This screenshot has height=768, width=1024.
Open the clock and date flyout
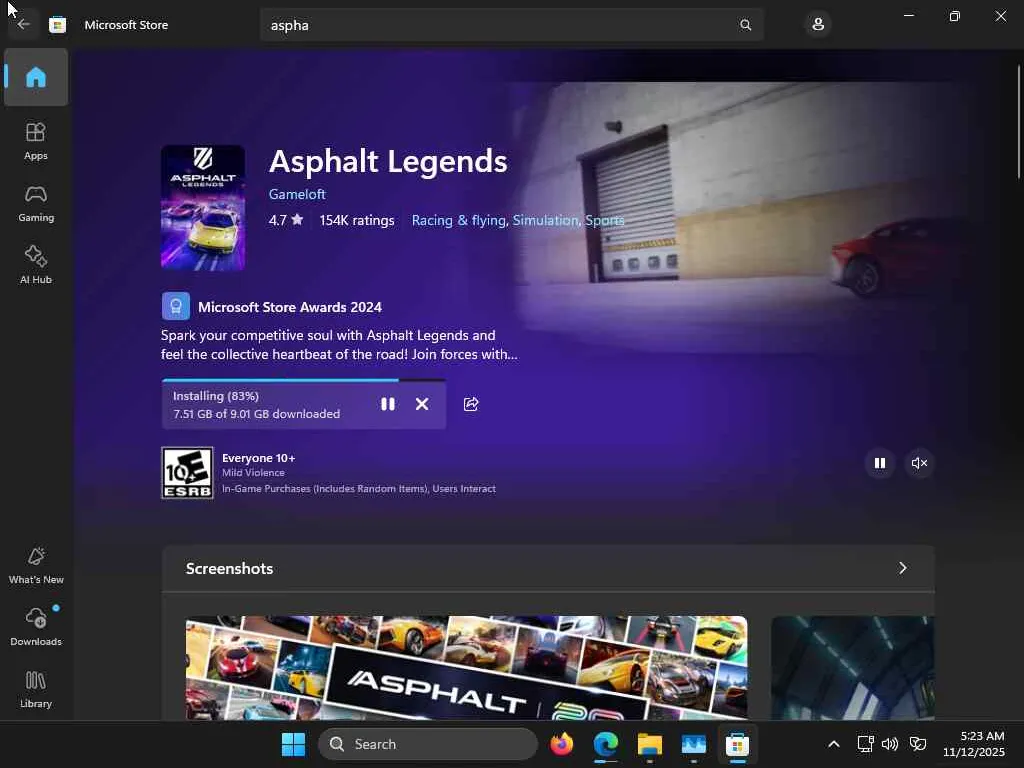[974, 744]
